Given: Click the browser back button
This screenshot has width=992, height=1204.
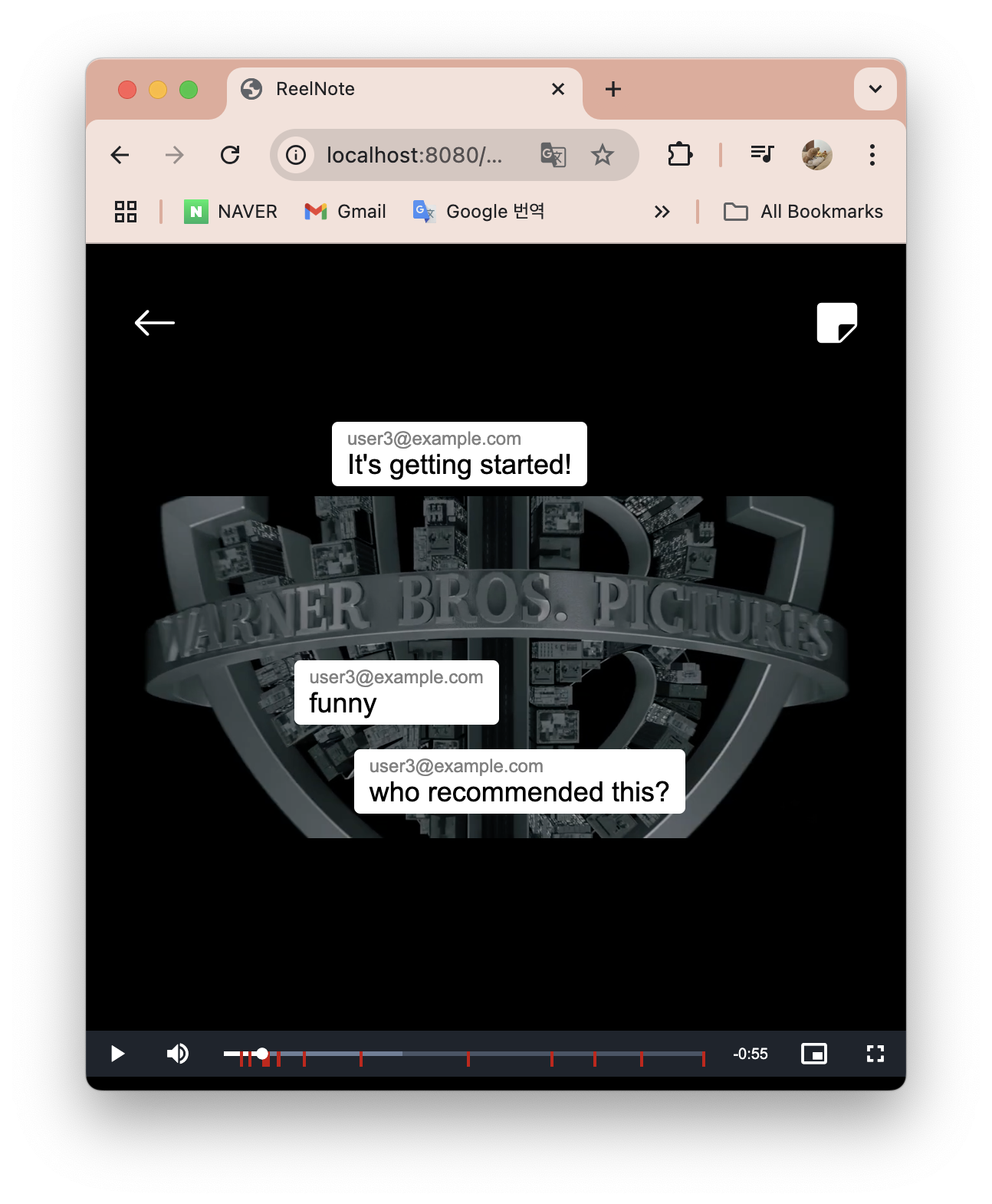Looking at the screenshot, I should (x=120, y=155).
